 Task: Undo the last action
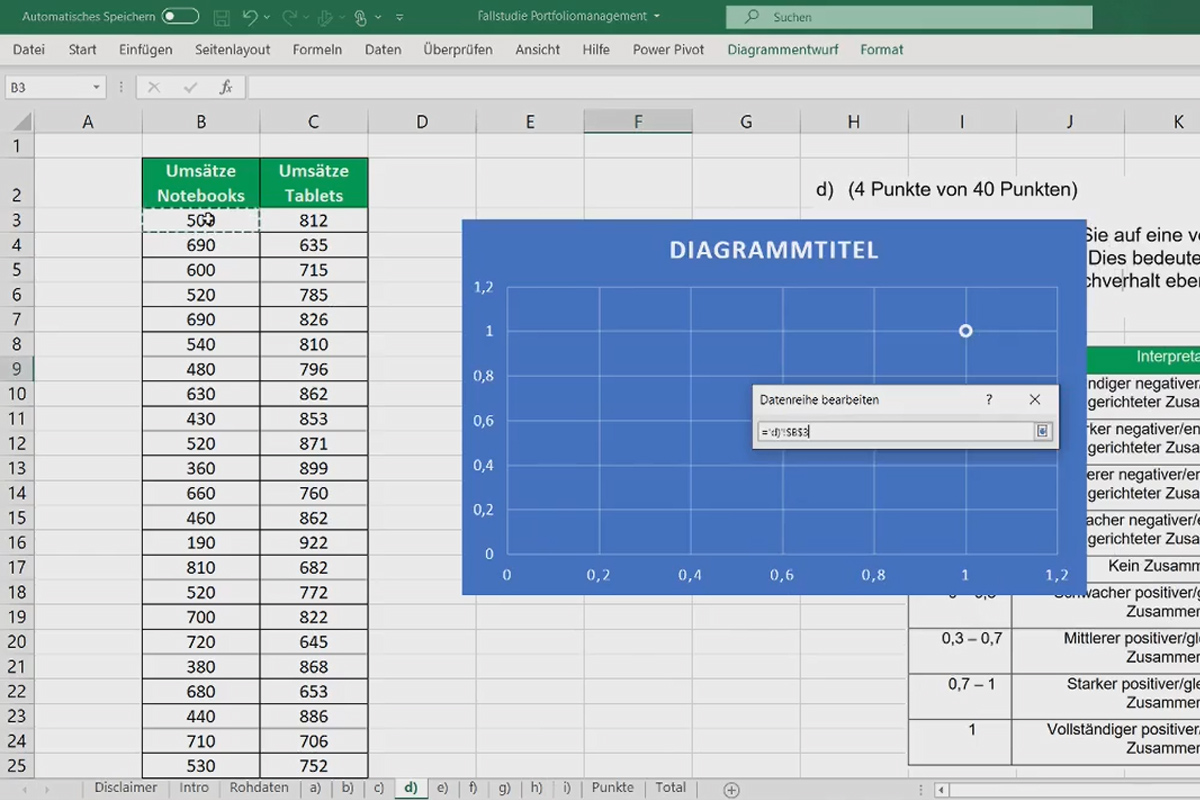pyautogui.click(x=250, y=17)
